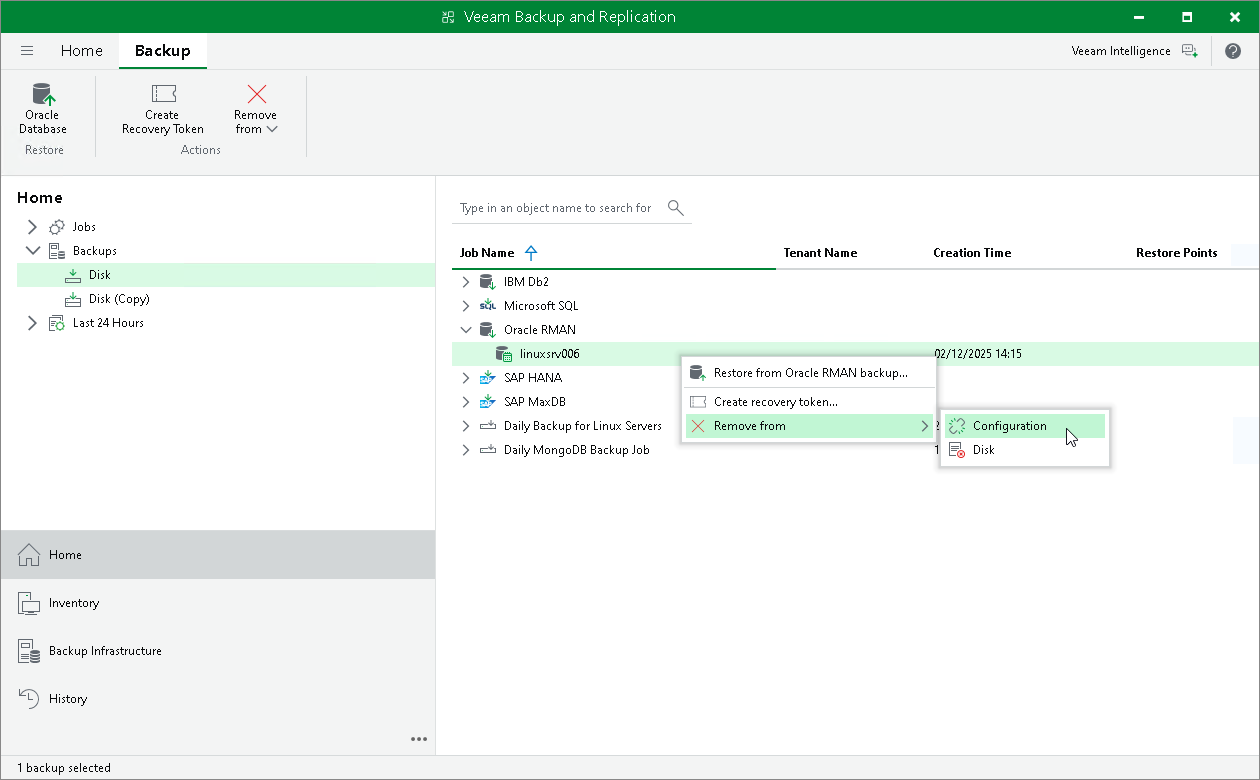Click the Microsoft SQL icon

(x=487, y=306)
